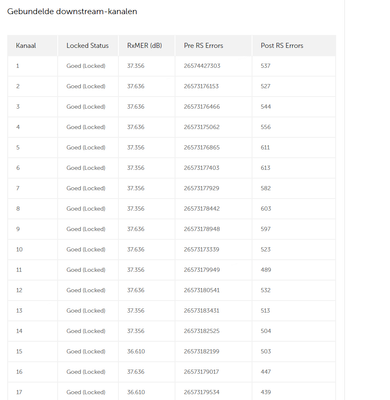Click 'Goed (Locked)' in Kanaal 9 row
This screenshot has height=400, width=390.
pyautogui.click(x=86, y=229)
